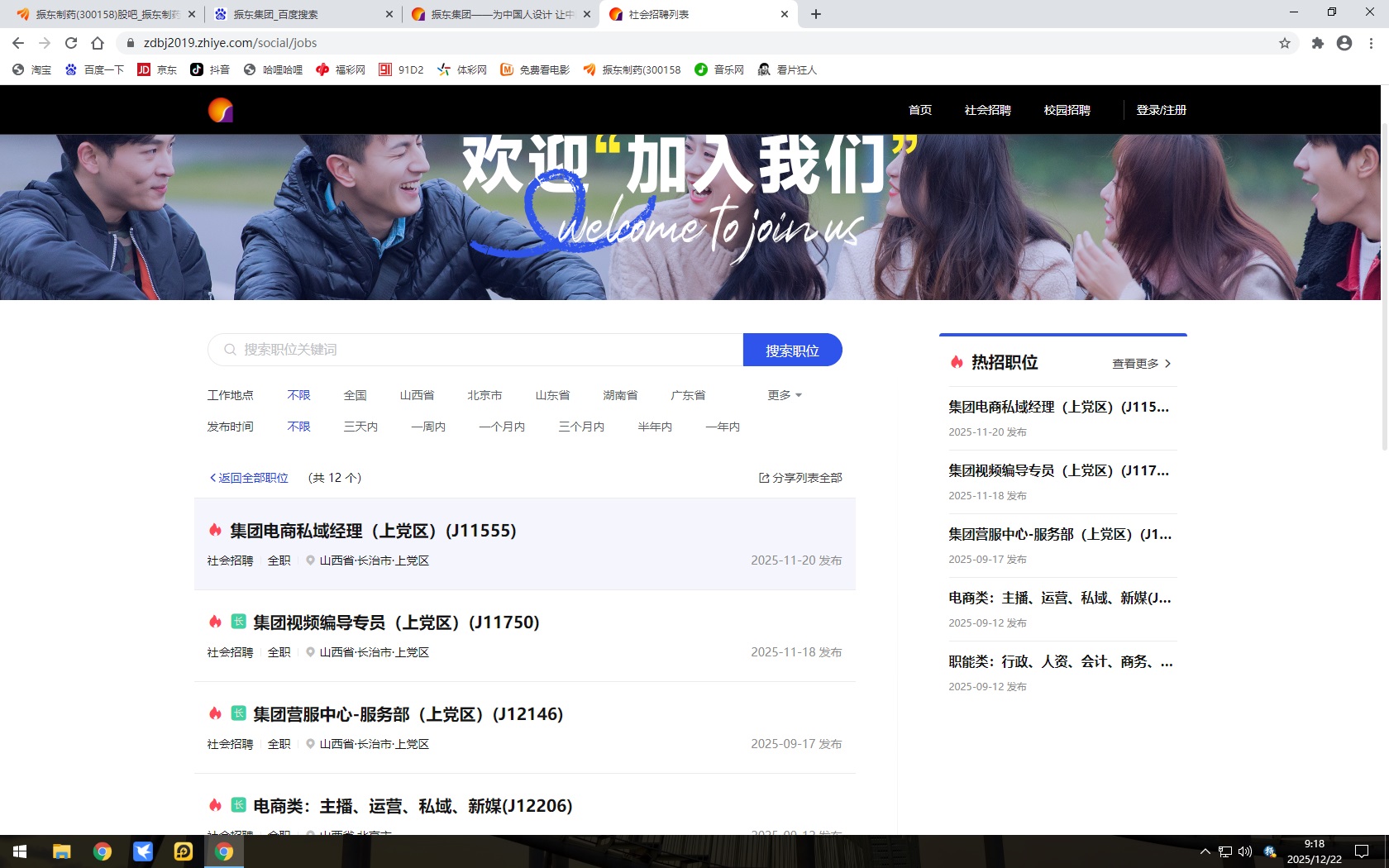This screenshot has width=1389, height=868.
Task: Open job 集团视频编导专员 (J11750) in list
Action: point(525,636)
